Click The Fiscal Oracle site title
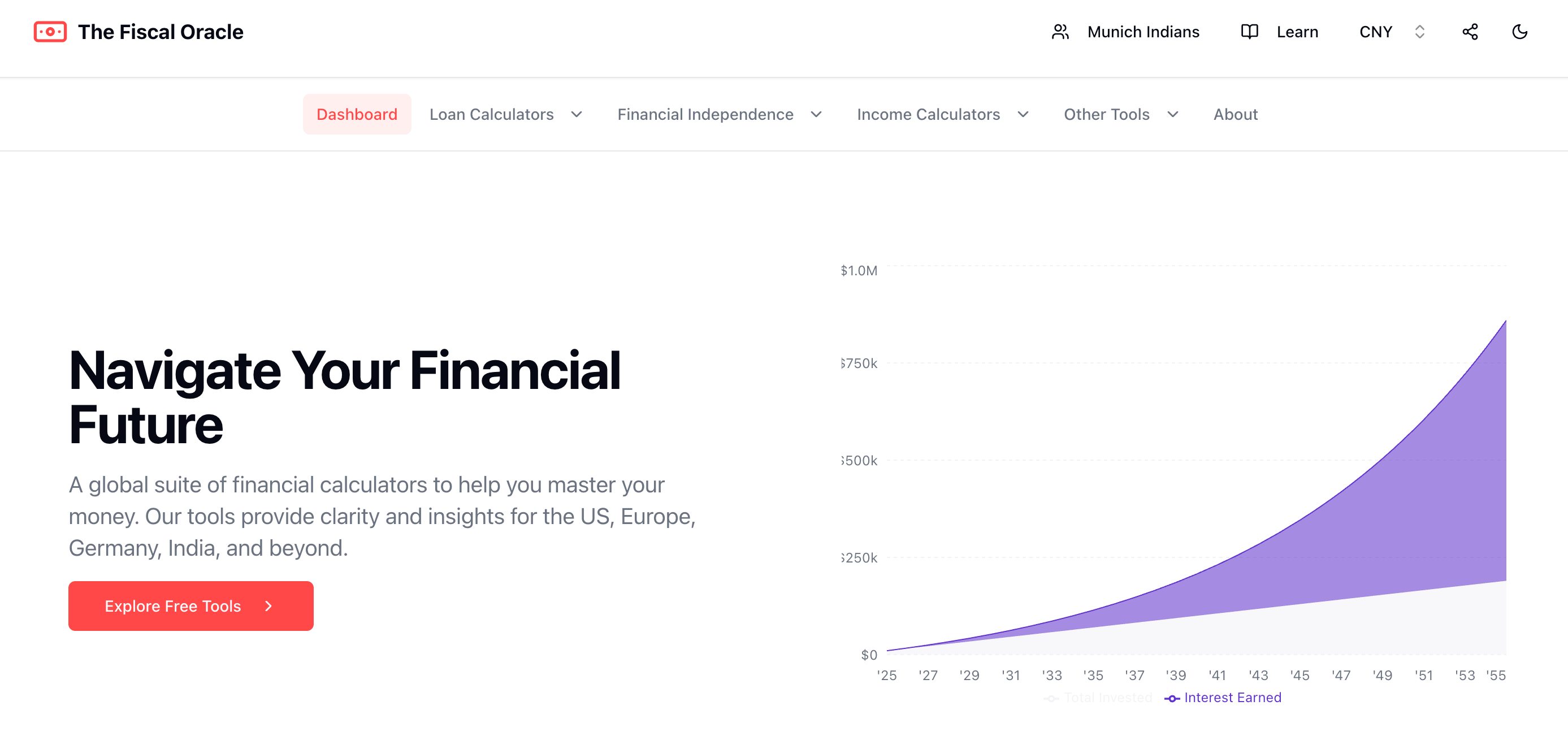The width and height of the screenshot is (1568, 753). tap(160, 32)
